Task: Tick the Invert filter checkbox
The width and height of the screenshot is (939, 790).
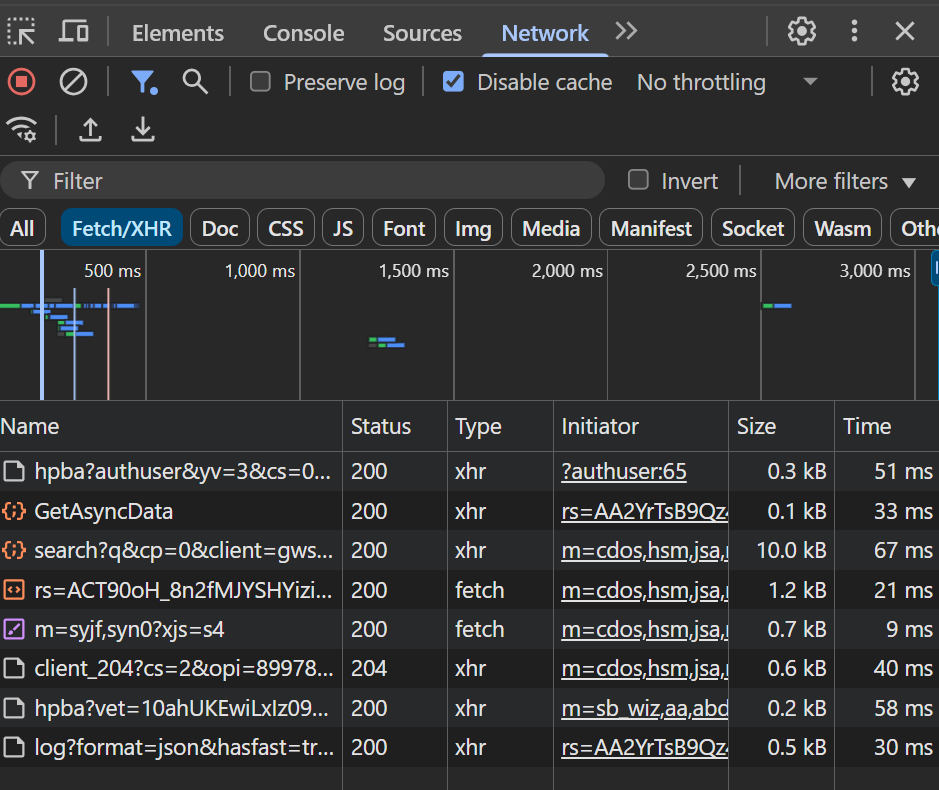Action: (x=638, y=180)
